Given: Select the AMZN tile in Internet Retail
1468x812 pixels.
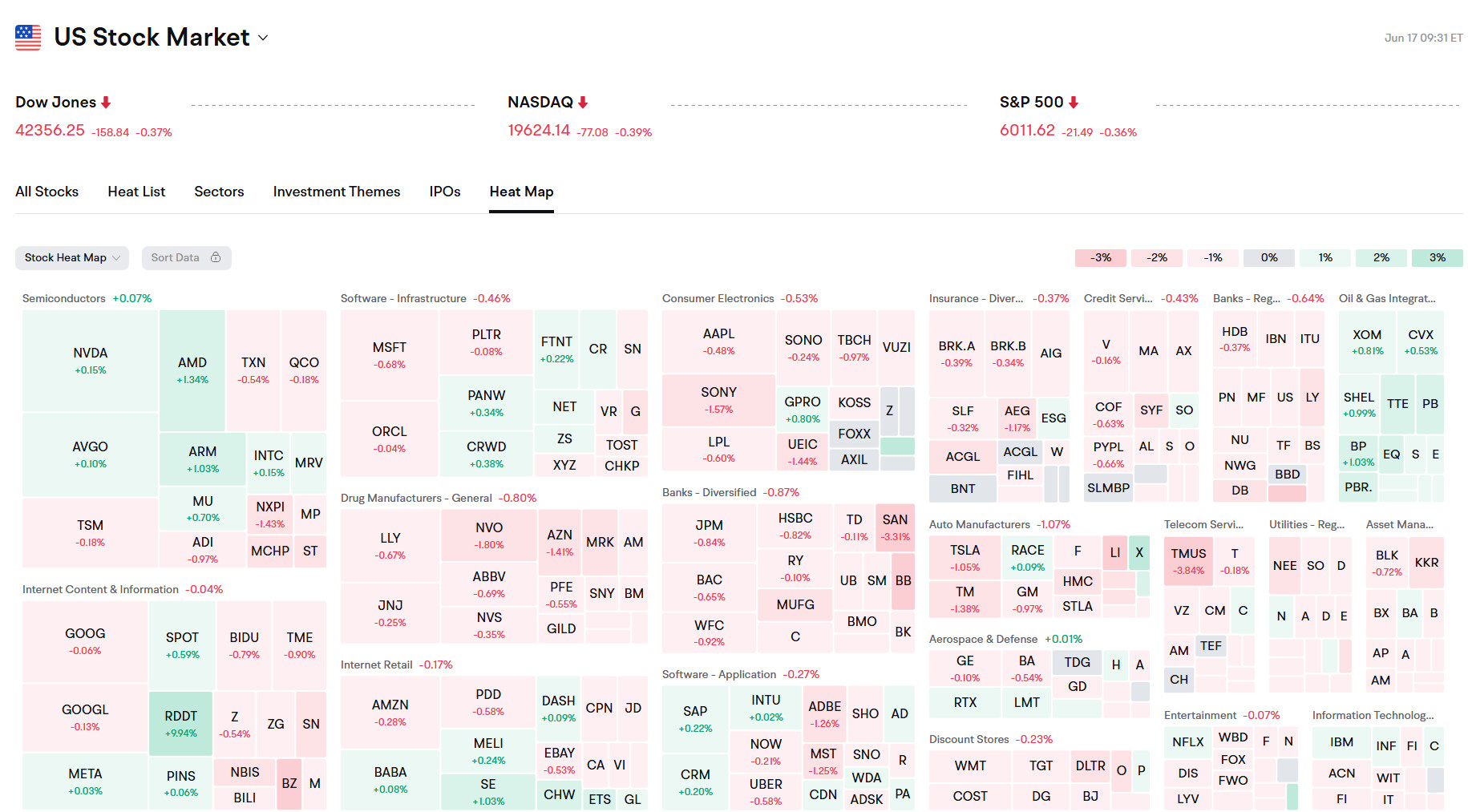Looking at the screenshot, I should 390,713.
